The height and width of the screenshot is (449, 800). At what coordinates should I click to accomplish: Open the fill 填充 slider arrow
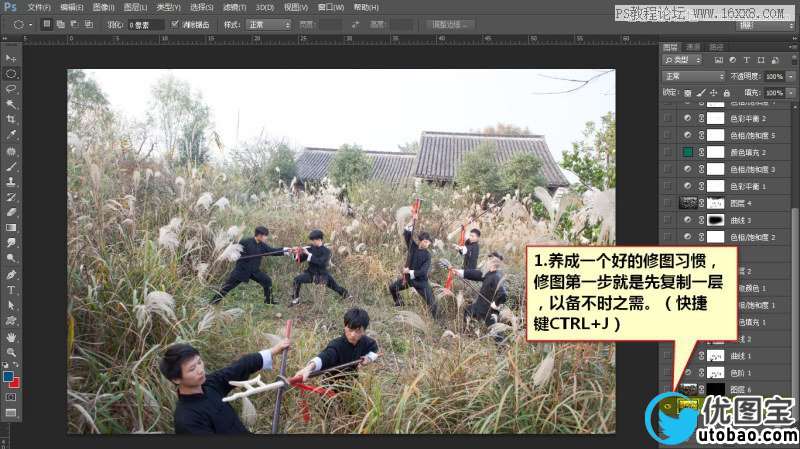point(791,93)
